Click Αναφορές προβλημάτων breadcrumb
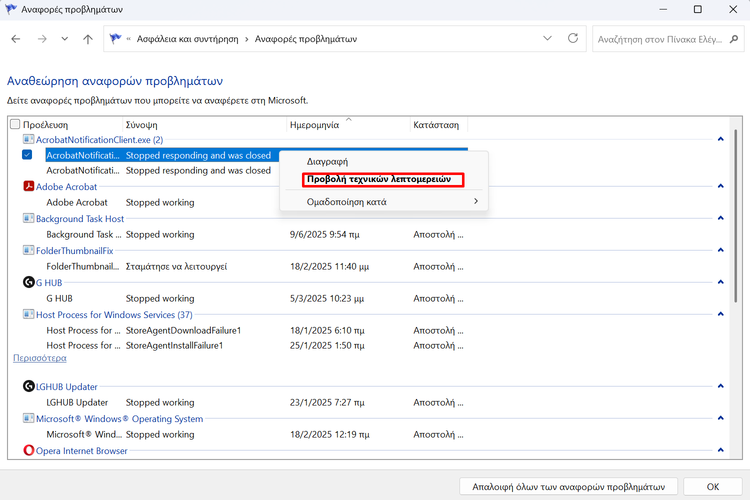This screenshot has height=500, width=750. pos(306,39)
